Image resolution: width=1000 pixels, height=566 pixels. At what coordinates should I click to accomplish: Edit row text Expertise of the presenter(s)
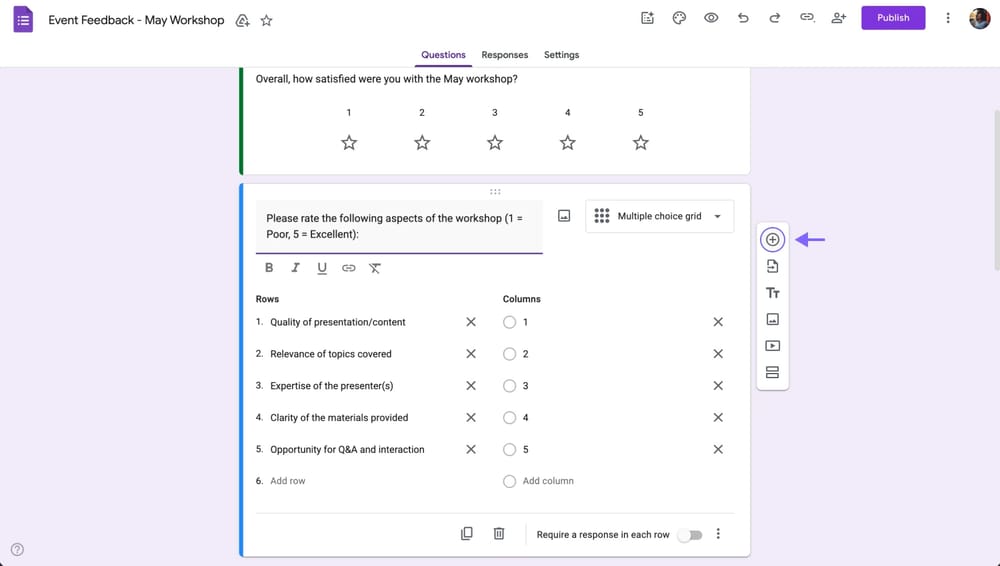click(332, 386)
